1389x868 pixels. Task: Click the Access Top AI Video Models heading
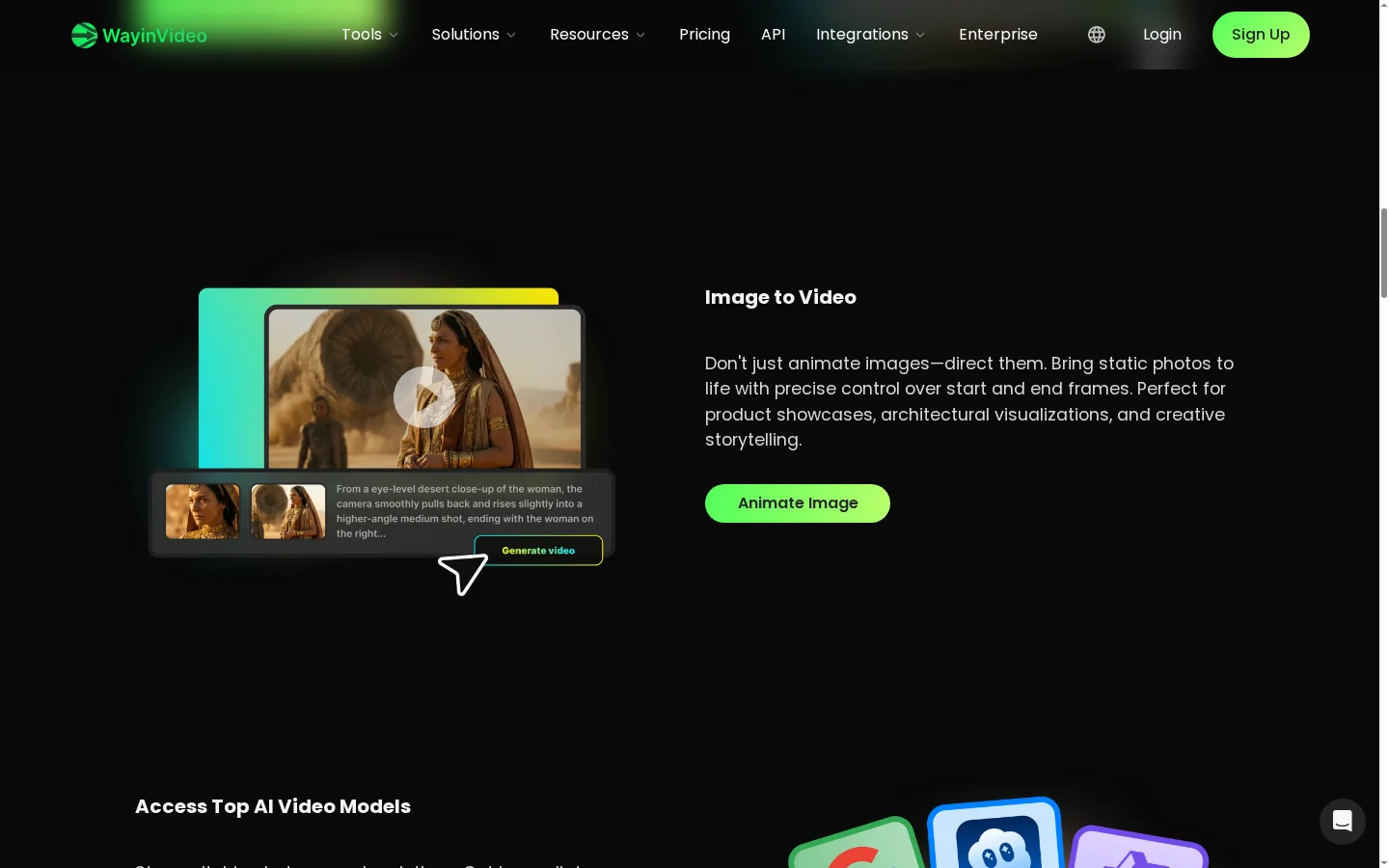(273, 806)
